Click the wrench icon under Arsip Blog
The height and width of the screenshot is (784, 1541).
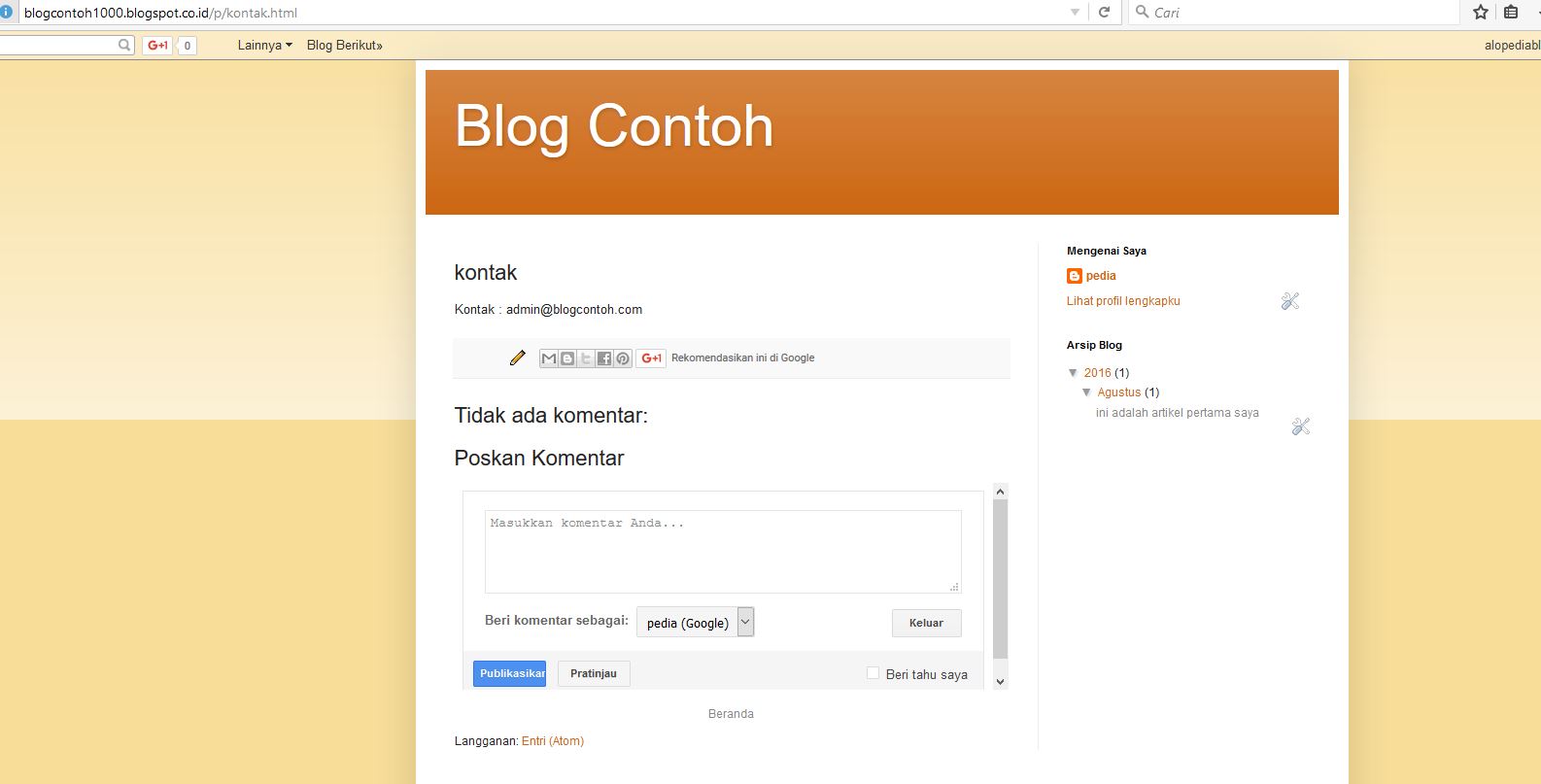pos(1300,426)
